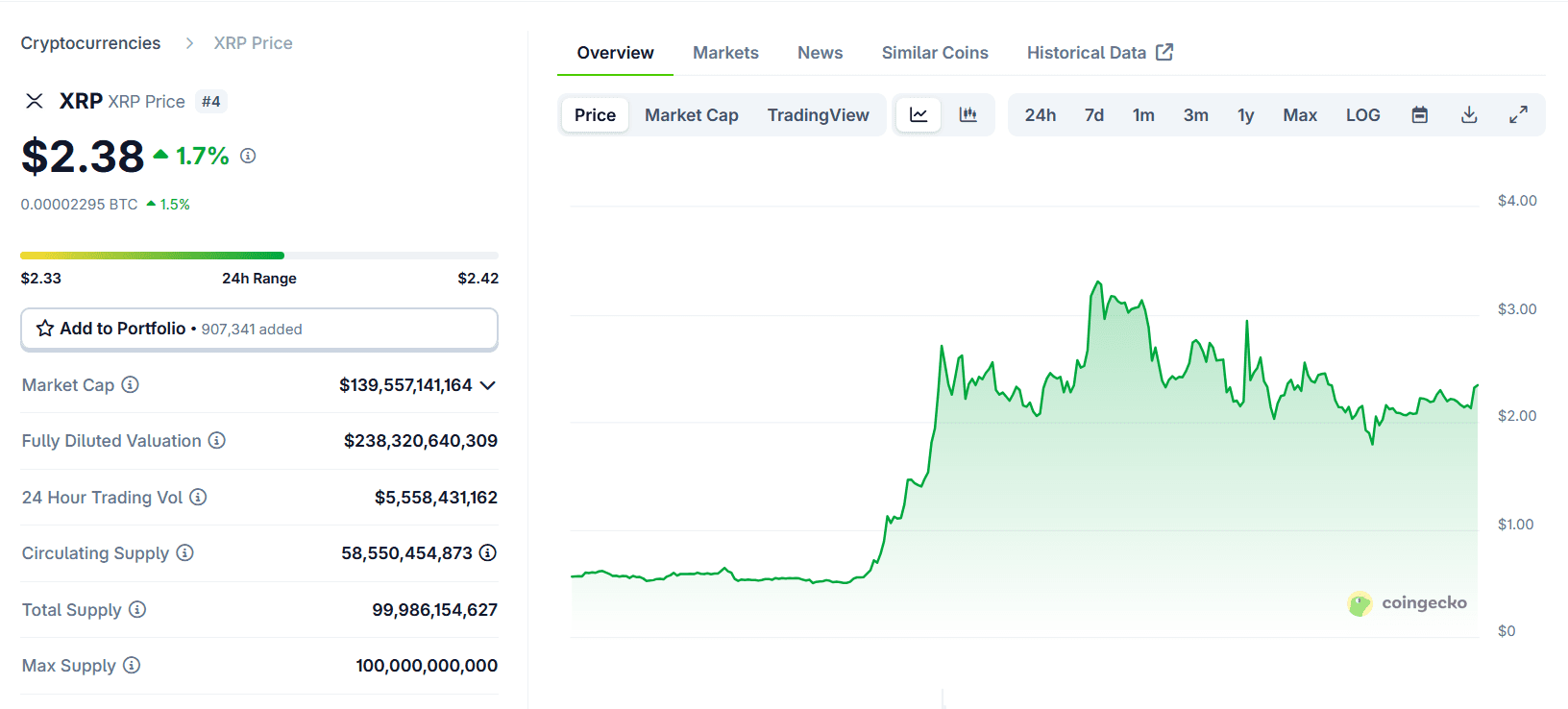Click the #4 rank badge
This screenshot has height=709, width=1568.
click(x=211, y=101)
